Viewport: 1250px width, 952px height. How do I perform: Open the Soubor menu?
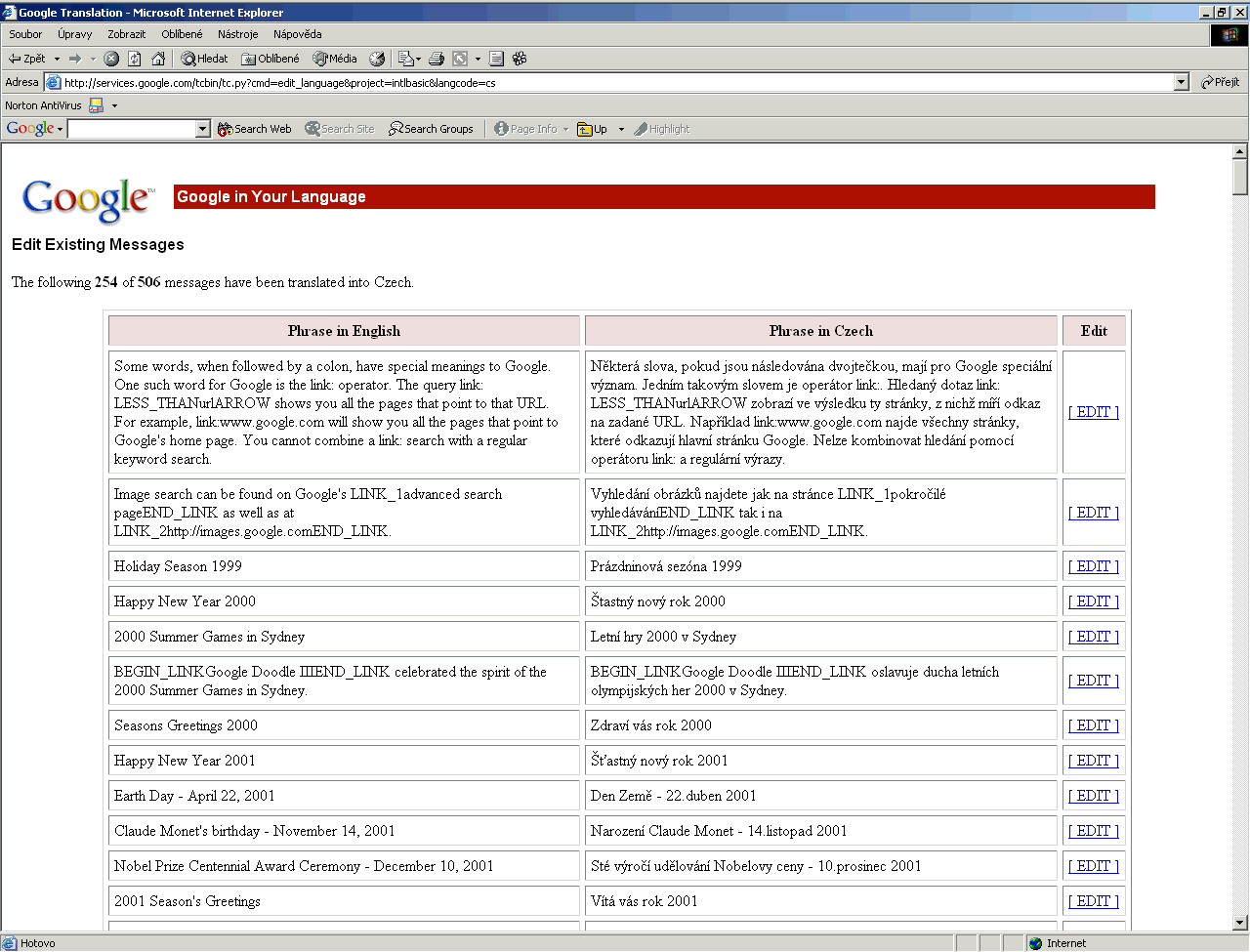tap(25, 34)
